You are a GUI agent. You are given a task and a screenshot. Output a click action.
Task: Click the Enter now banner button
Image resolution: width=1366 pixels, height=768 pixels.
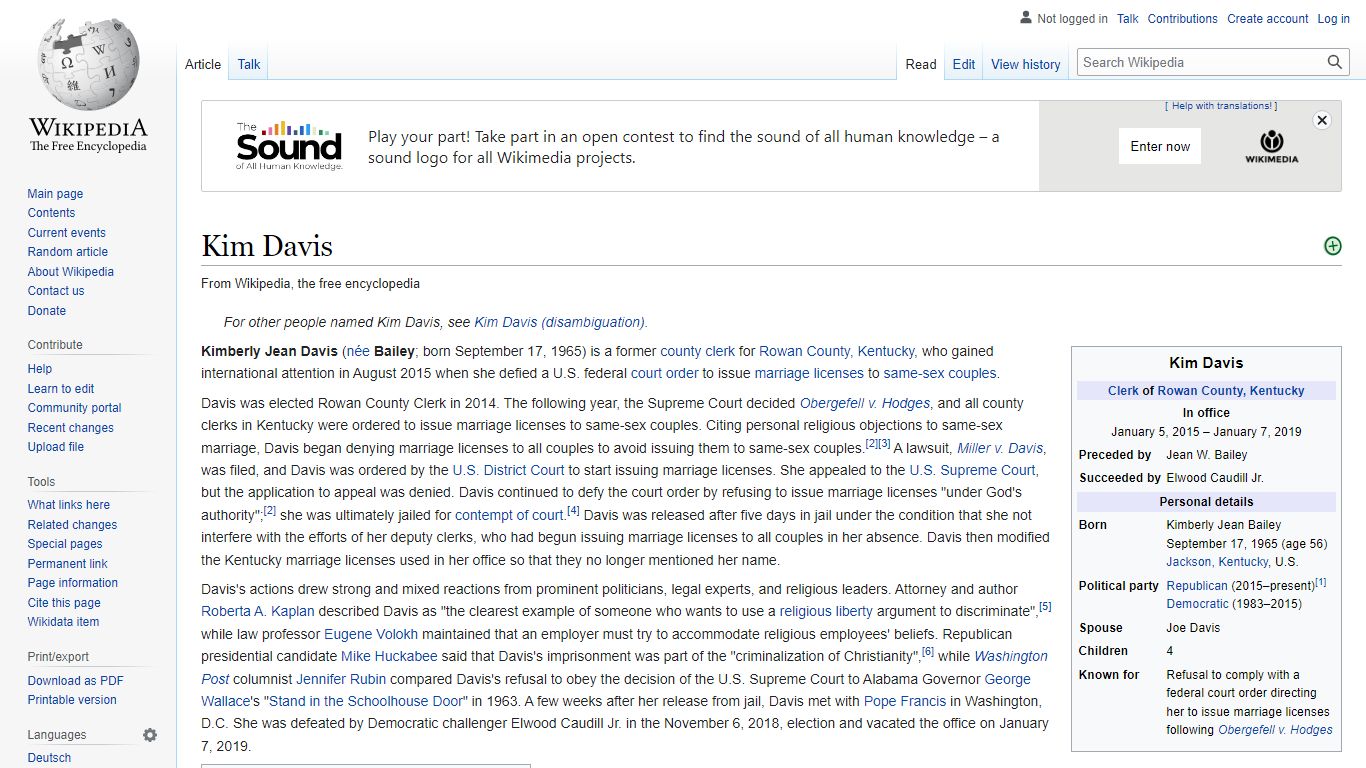[x=1160, y=146]
